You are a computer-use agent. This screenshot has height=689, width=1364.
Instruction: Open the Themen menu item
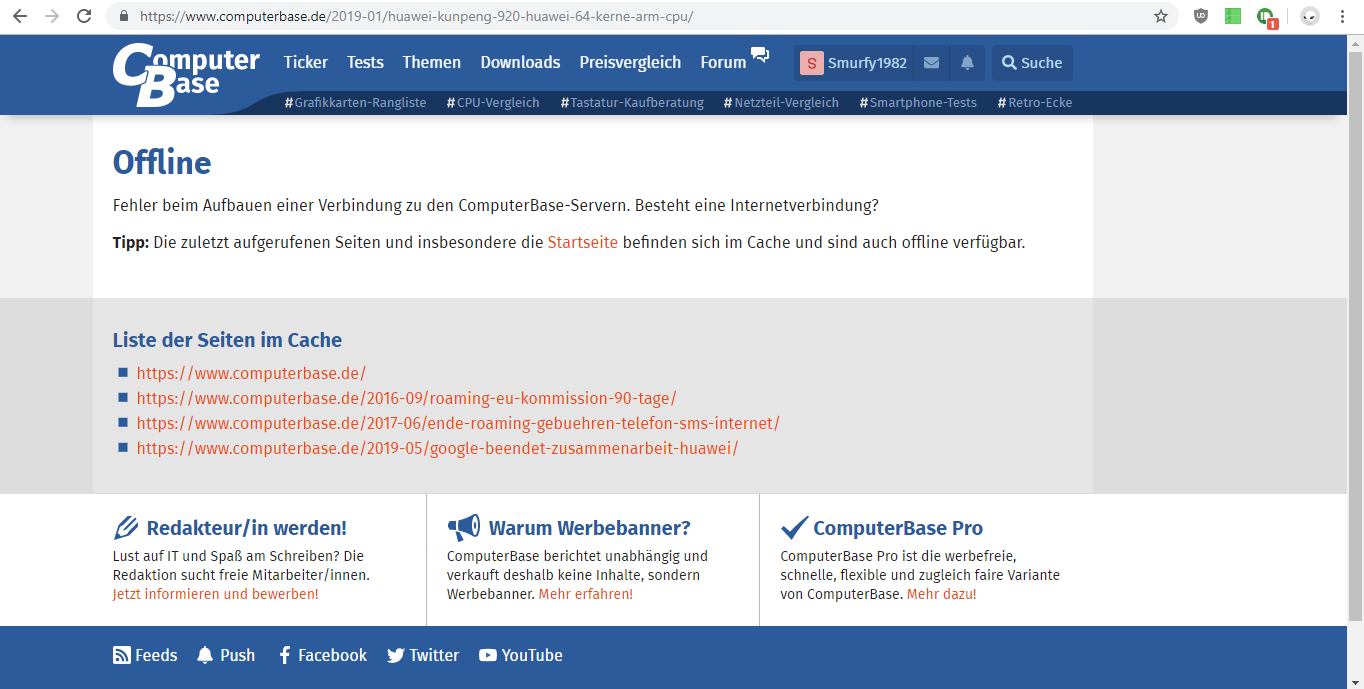(x=432, y=62)
